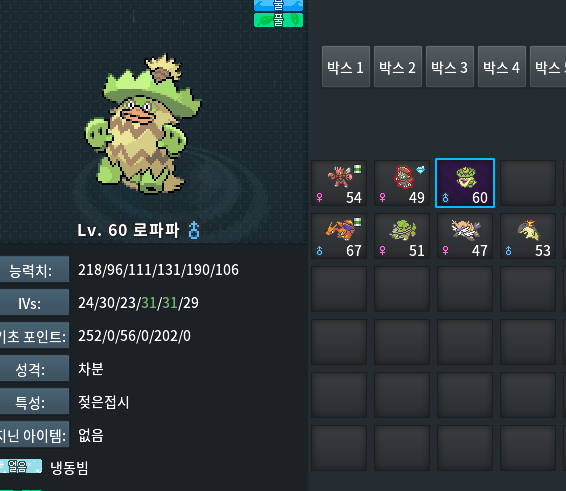
Task: Click the empty slot next to level 60
Action: [528, 183]
